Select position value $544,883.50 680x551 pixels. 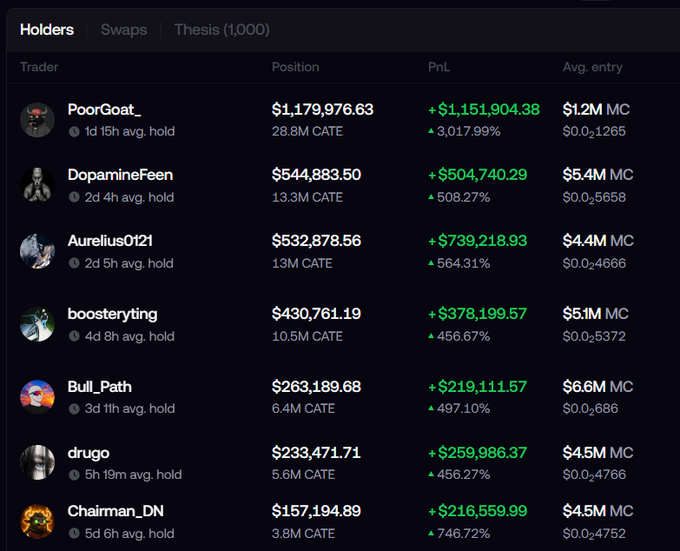point(316,175)
